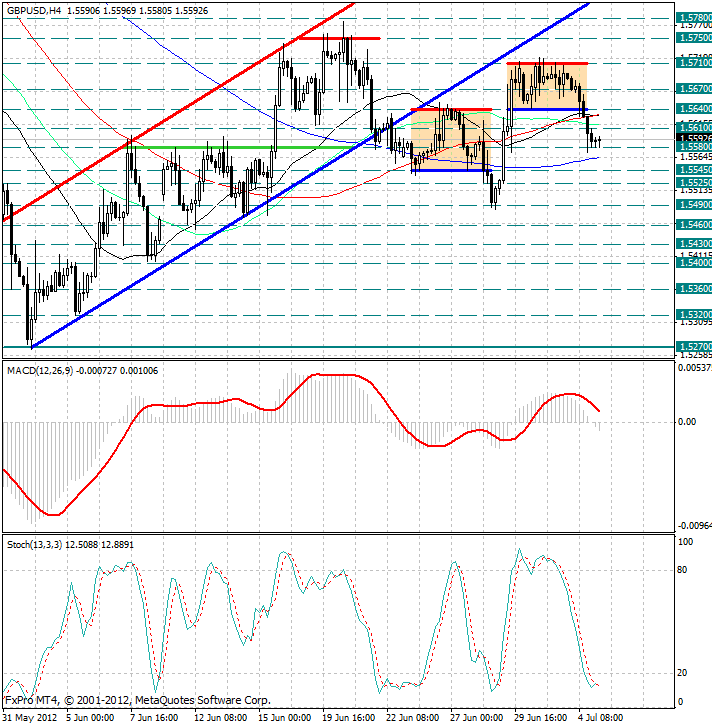
Task: Select the red resistance line near 1.5750
Action: pos(339,38)
